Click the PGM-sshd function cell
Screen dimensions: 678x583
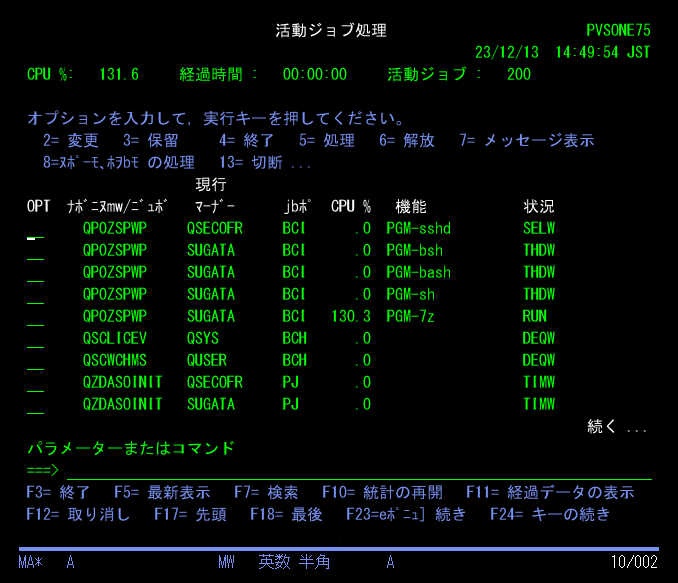[x=419, y=228]
